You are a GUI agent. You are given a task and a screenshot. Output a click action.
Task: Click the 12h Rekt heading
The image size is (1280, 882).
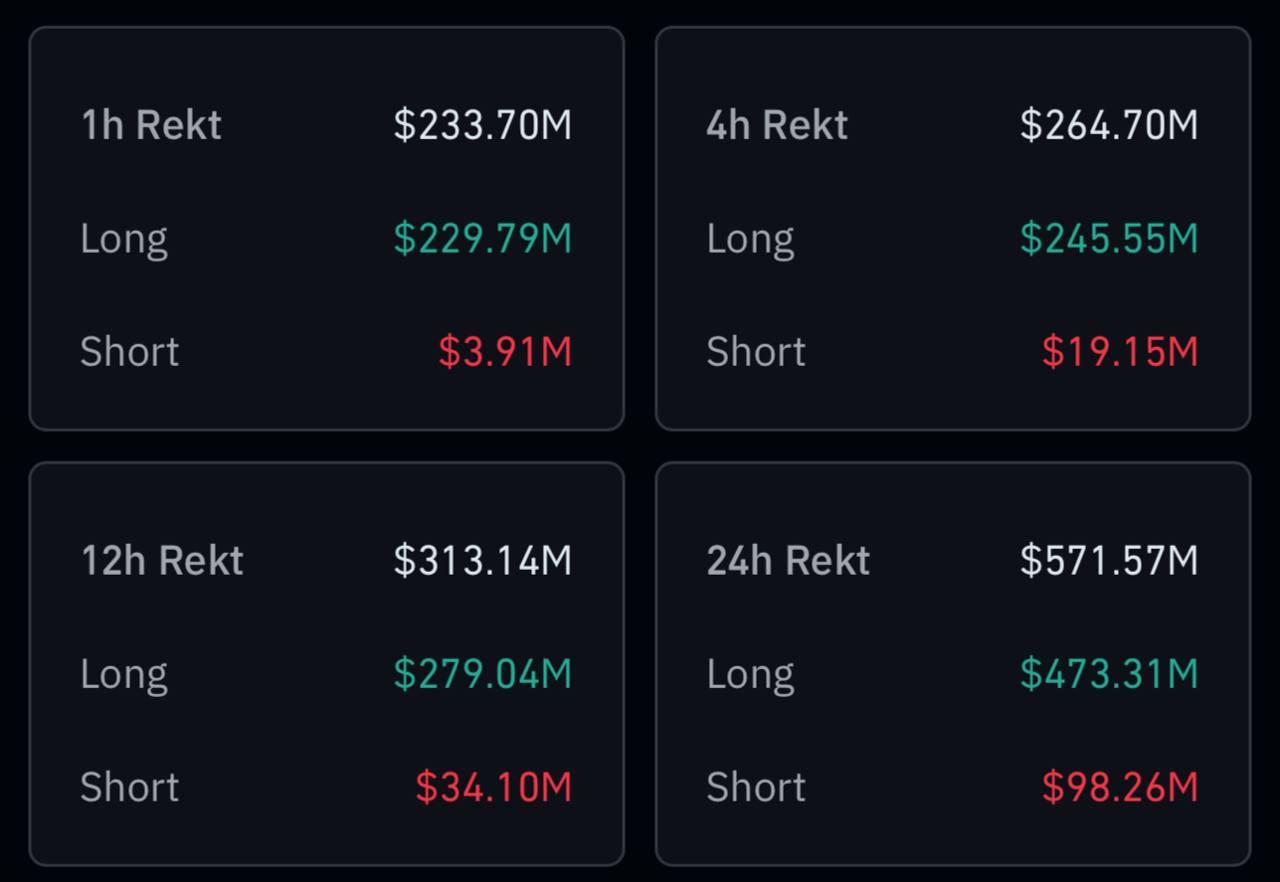pos(162,560)
